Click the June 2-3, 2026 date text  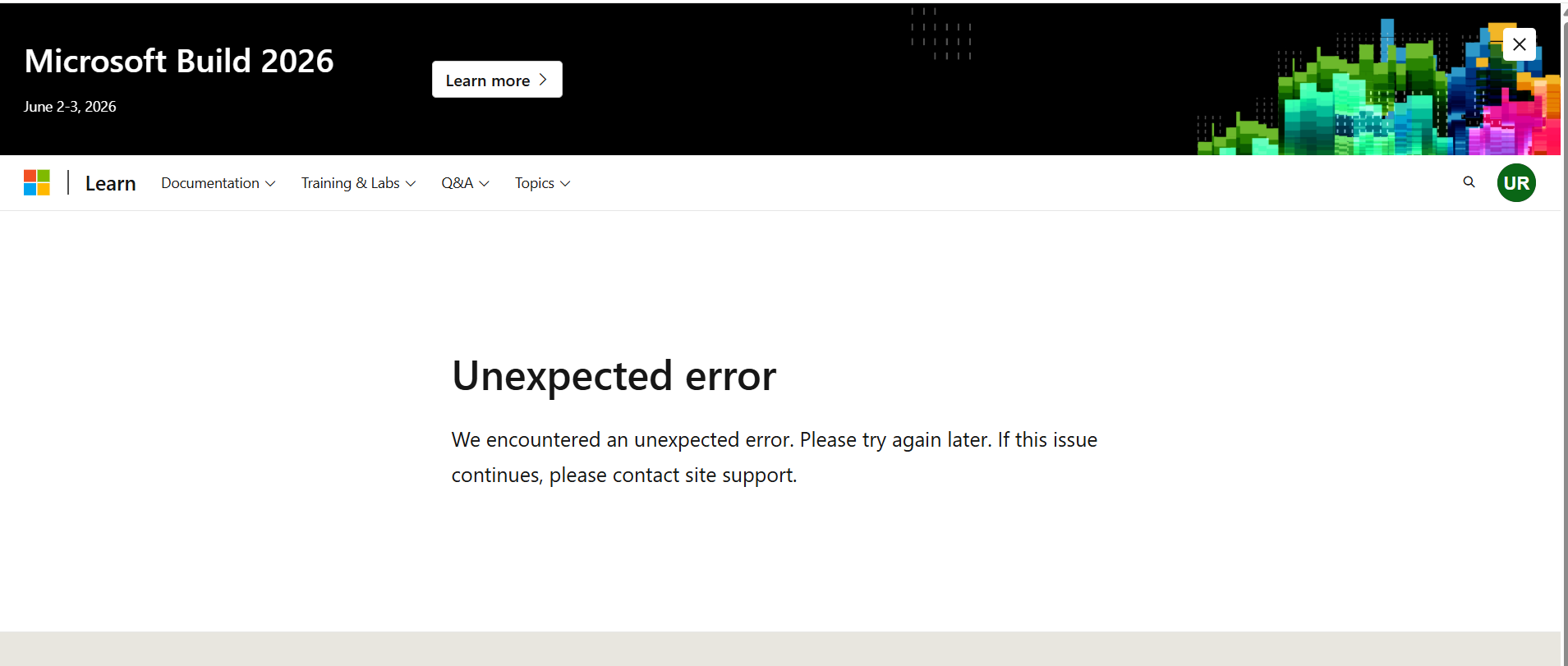(70, 106)
